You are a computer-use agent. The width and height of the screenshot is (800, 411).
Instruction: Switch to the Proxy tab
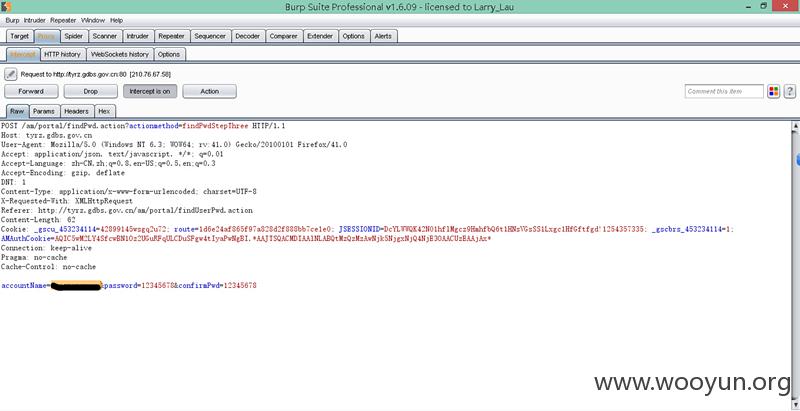click(x=47, y=36)
